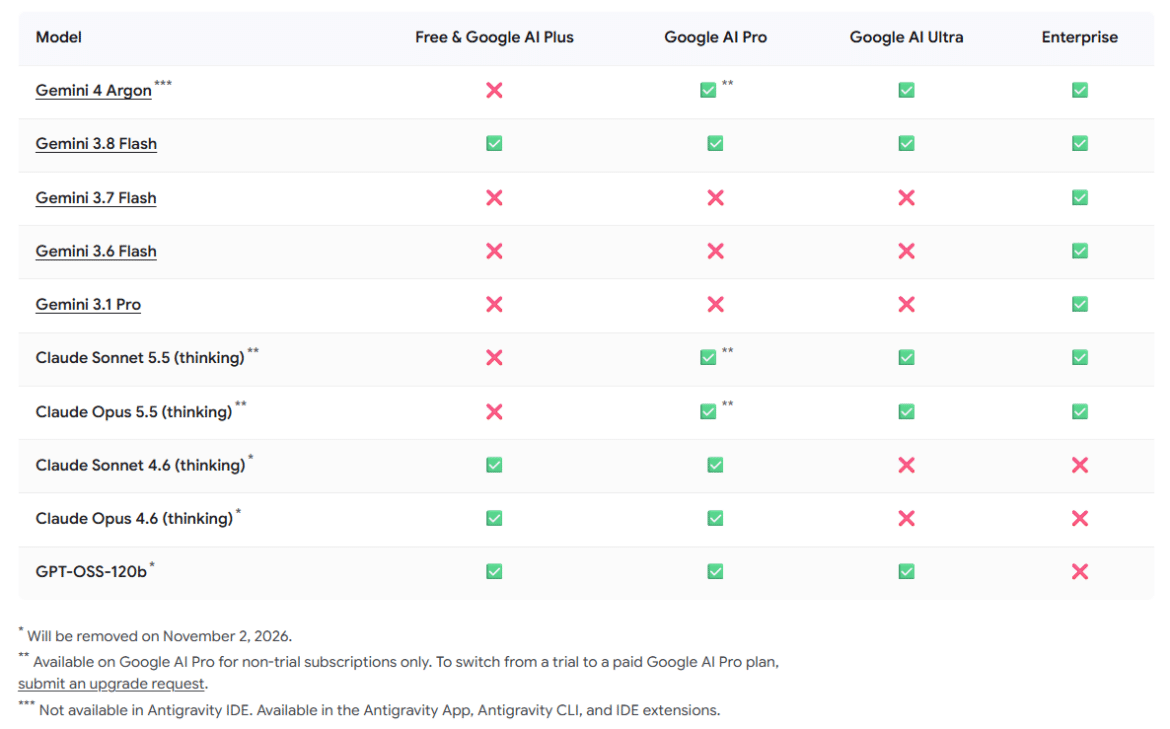Image resolution: width=1170 pixels, height=729 pixels.
Task: Follow the Gemini 3.6 Flash link
Action: 96,251
